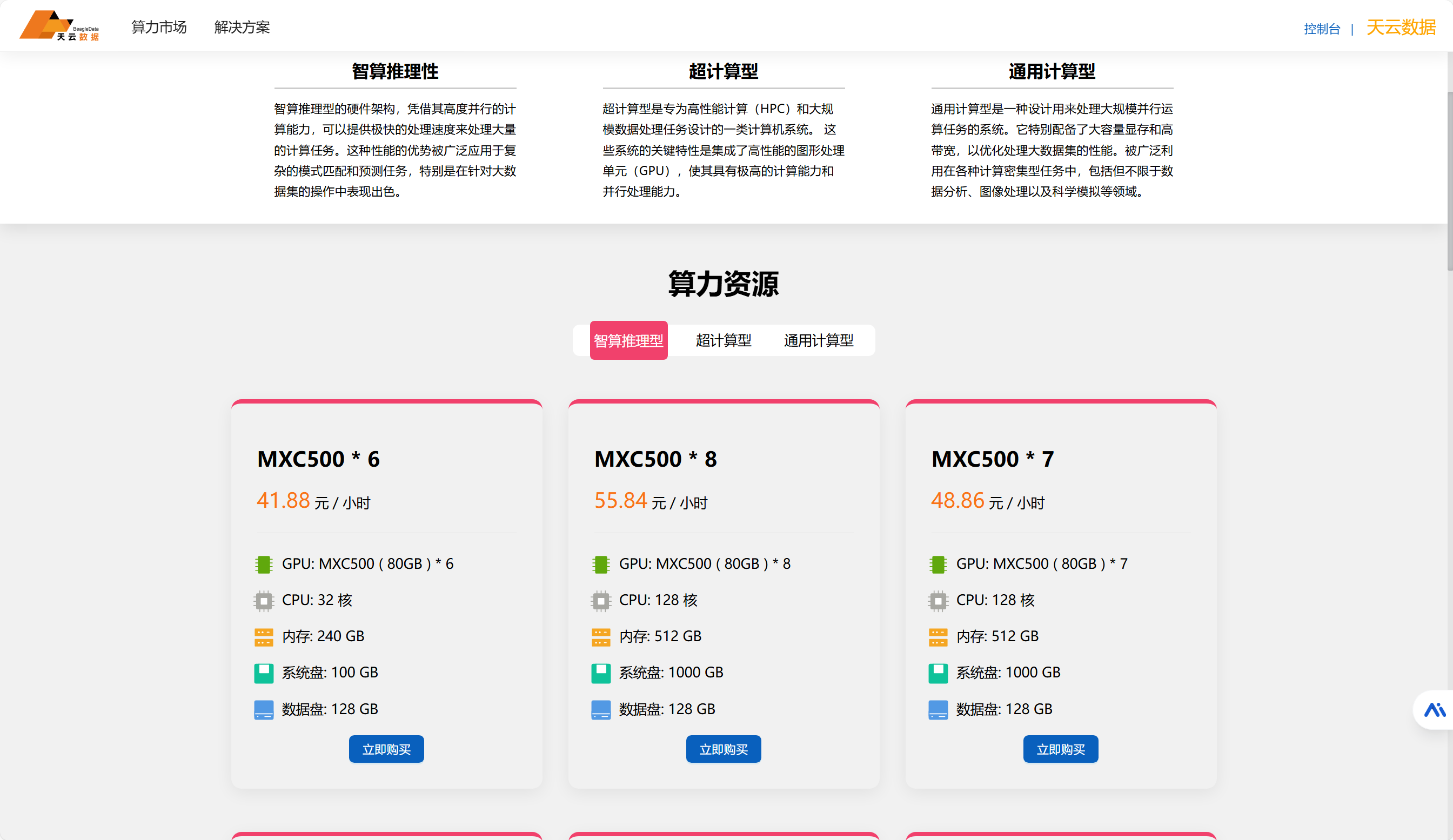Click GPU: MXC500 ( 80GB ) * 7 text
The width and height of the screenshot is (1453, 840).
click(1041, 564)
